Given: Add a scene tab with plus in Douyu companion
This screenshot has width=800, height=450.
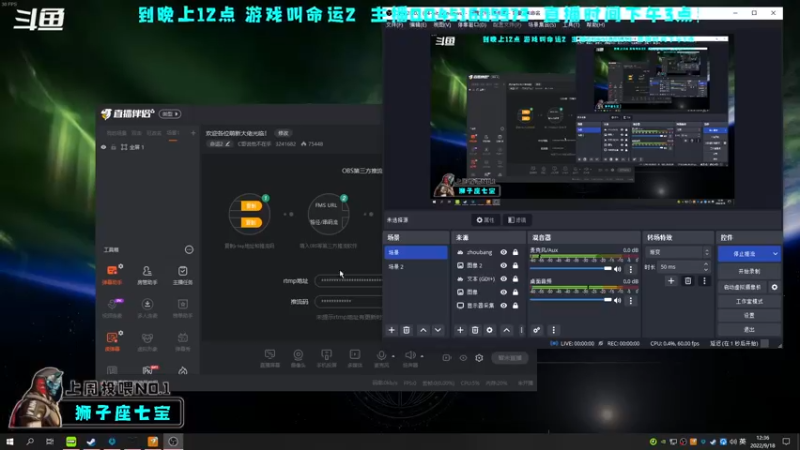Looking at the screenshot, I should click(193, 133).
